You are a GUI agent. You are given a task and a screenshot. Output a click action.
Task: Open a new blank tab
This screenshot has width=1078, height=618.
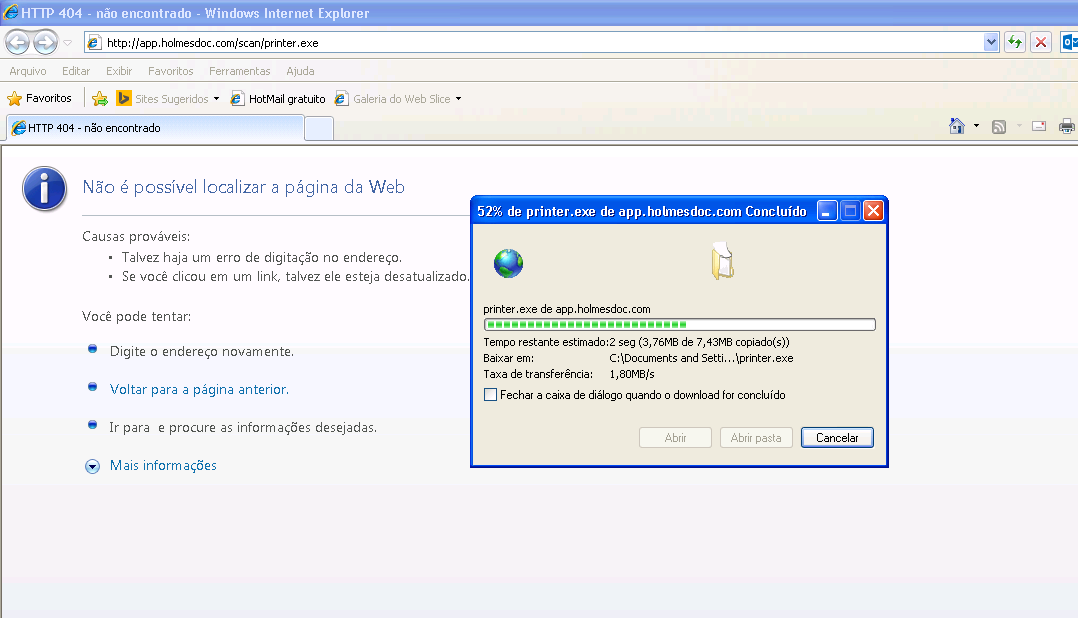319,129
